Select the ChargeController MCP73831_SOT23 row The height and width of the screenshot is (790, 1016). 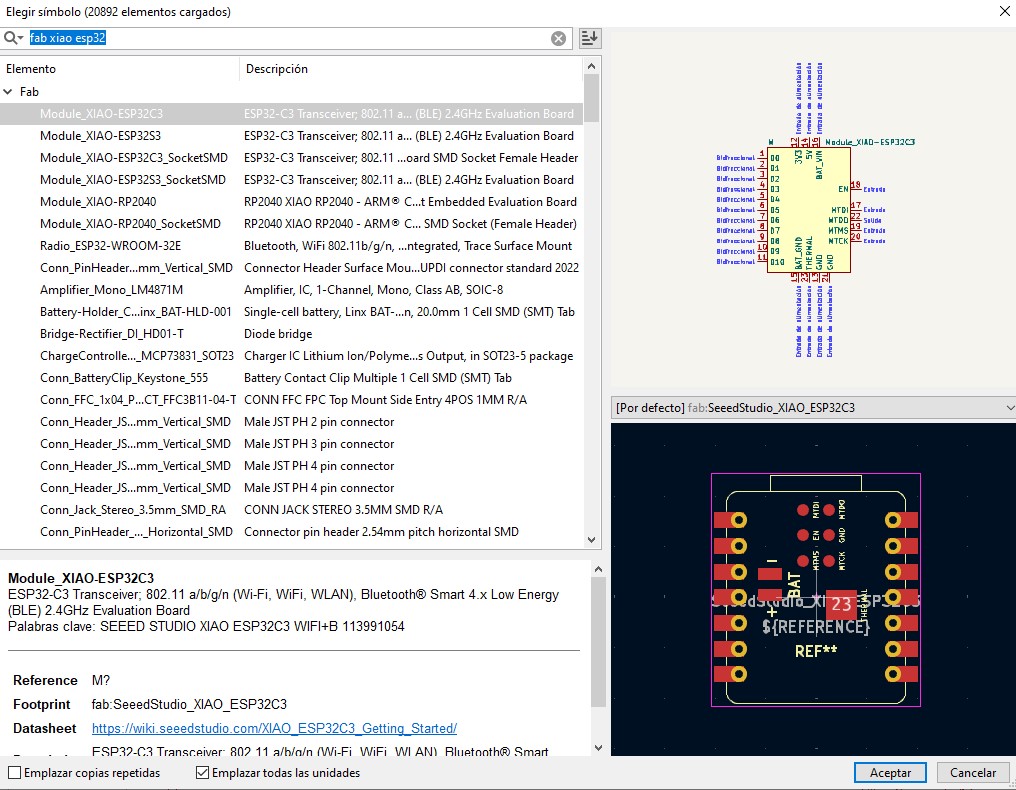point(292,356)
